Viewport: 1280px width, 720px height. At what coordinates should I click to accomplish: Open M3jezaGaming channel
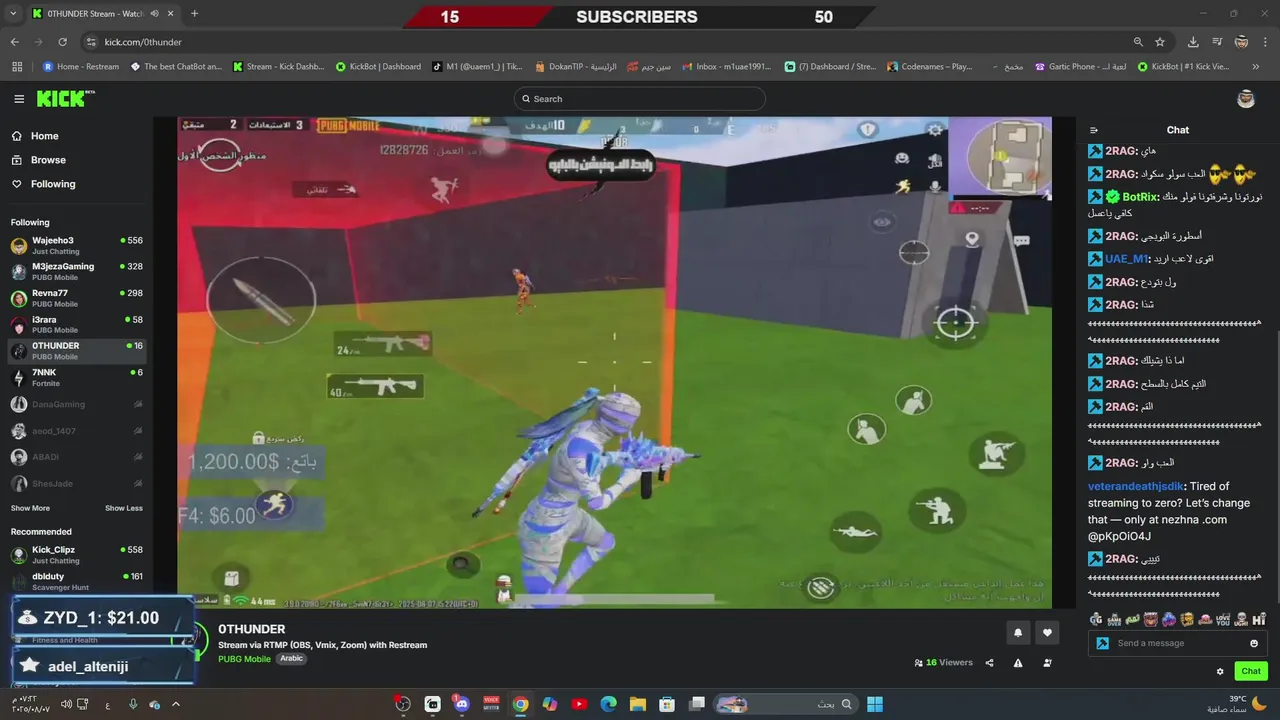tap(77, 271)
